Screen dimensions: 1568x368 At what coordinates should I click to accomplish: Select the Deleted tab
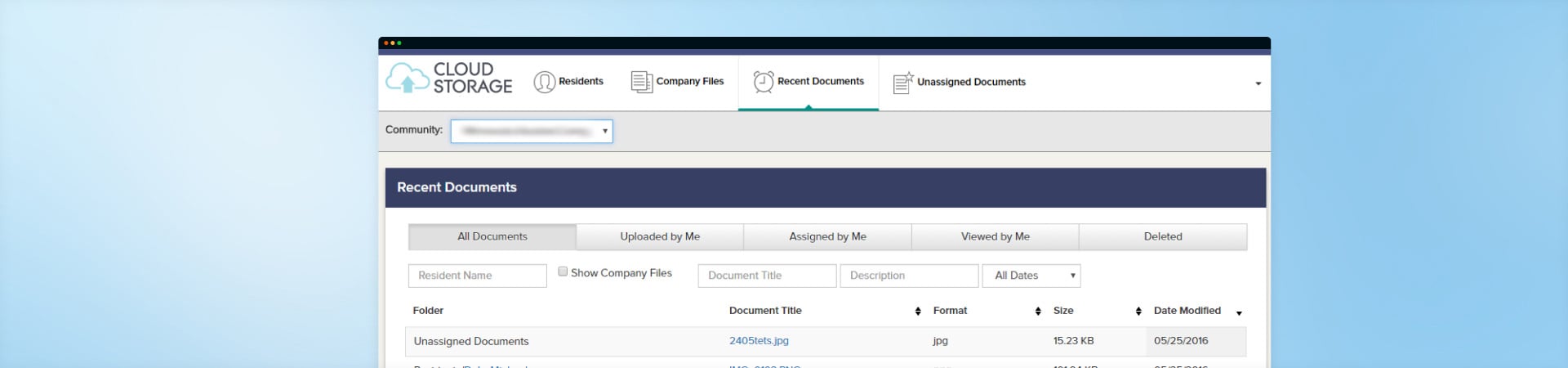click(1162, 236)
